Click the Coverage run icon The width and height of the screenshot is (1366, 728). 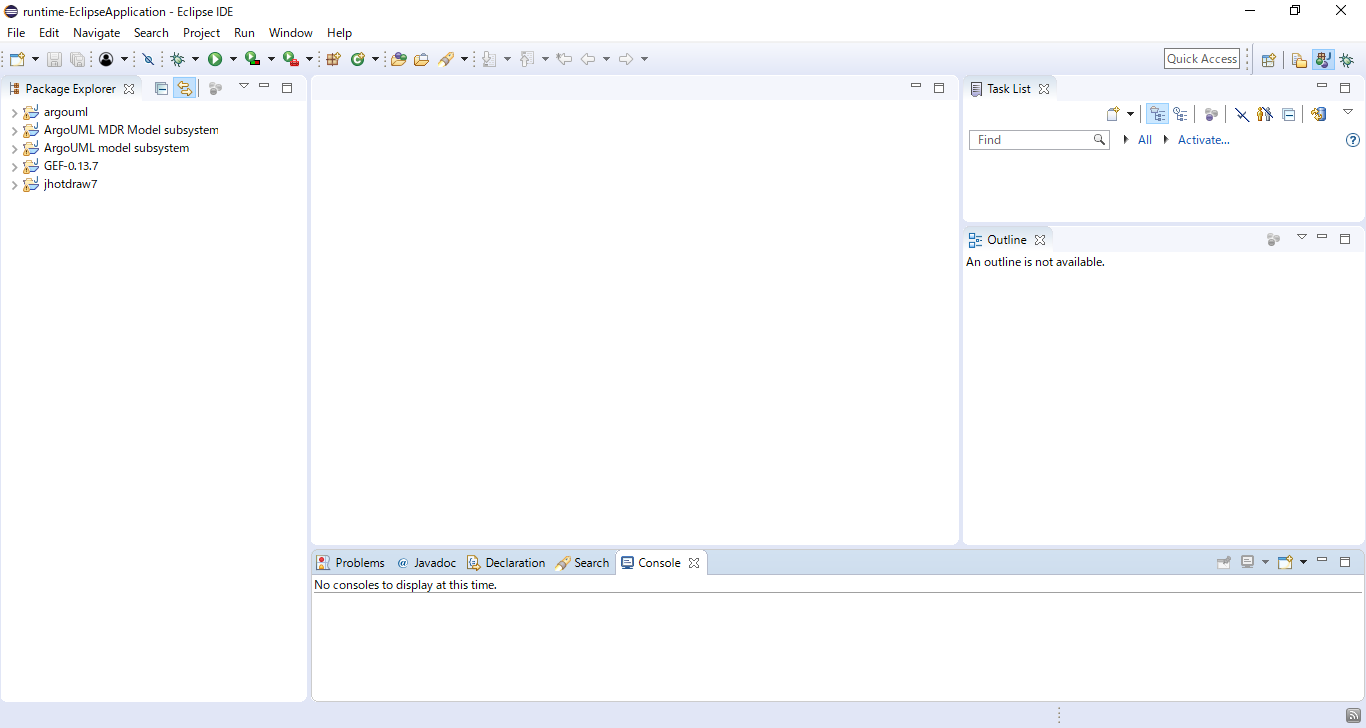[x=252, y=59]
